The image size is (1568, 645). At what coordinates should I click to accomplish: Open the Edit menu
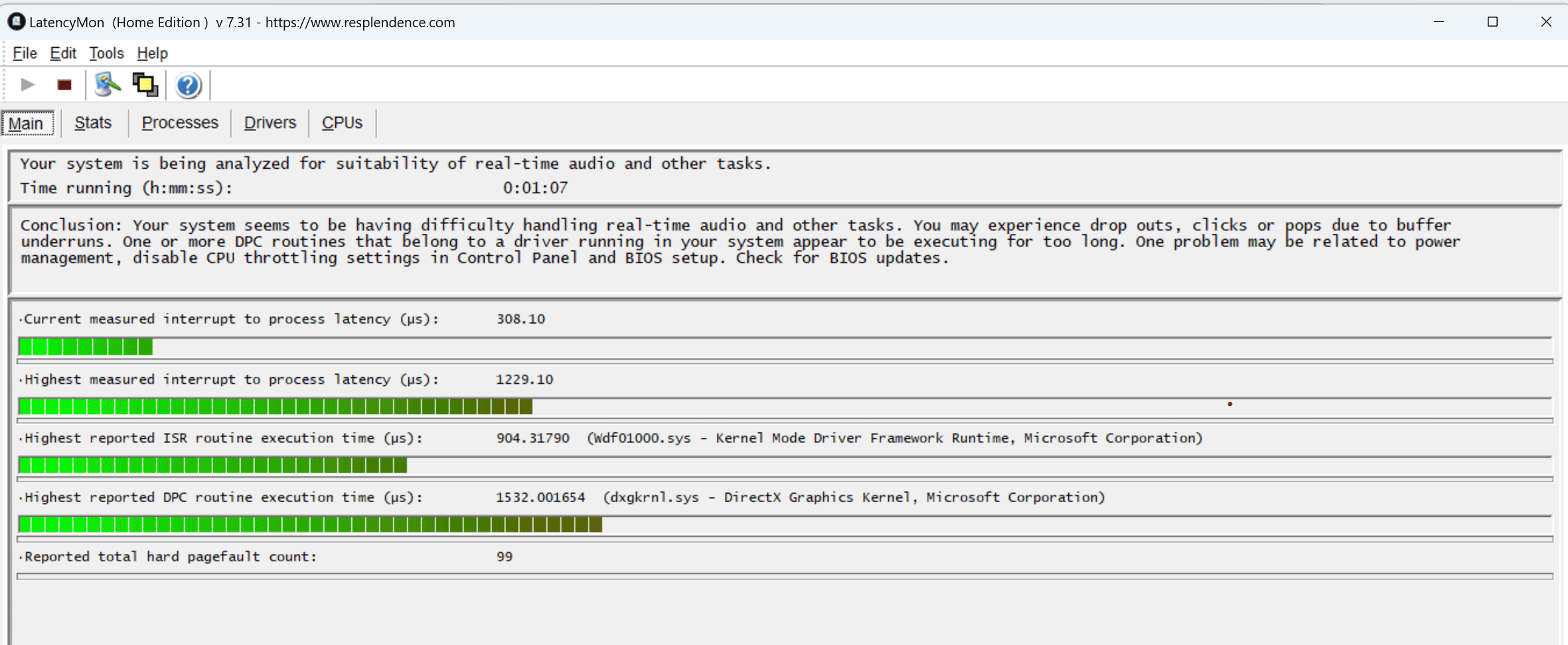[63, 53]
